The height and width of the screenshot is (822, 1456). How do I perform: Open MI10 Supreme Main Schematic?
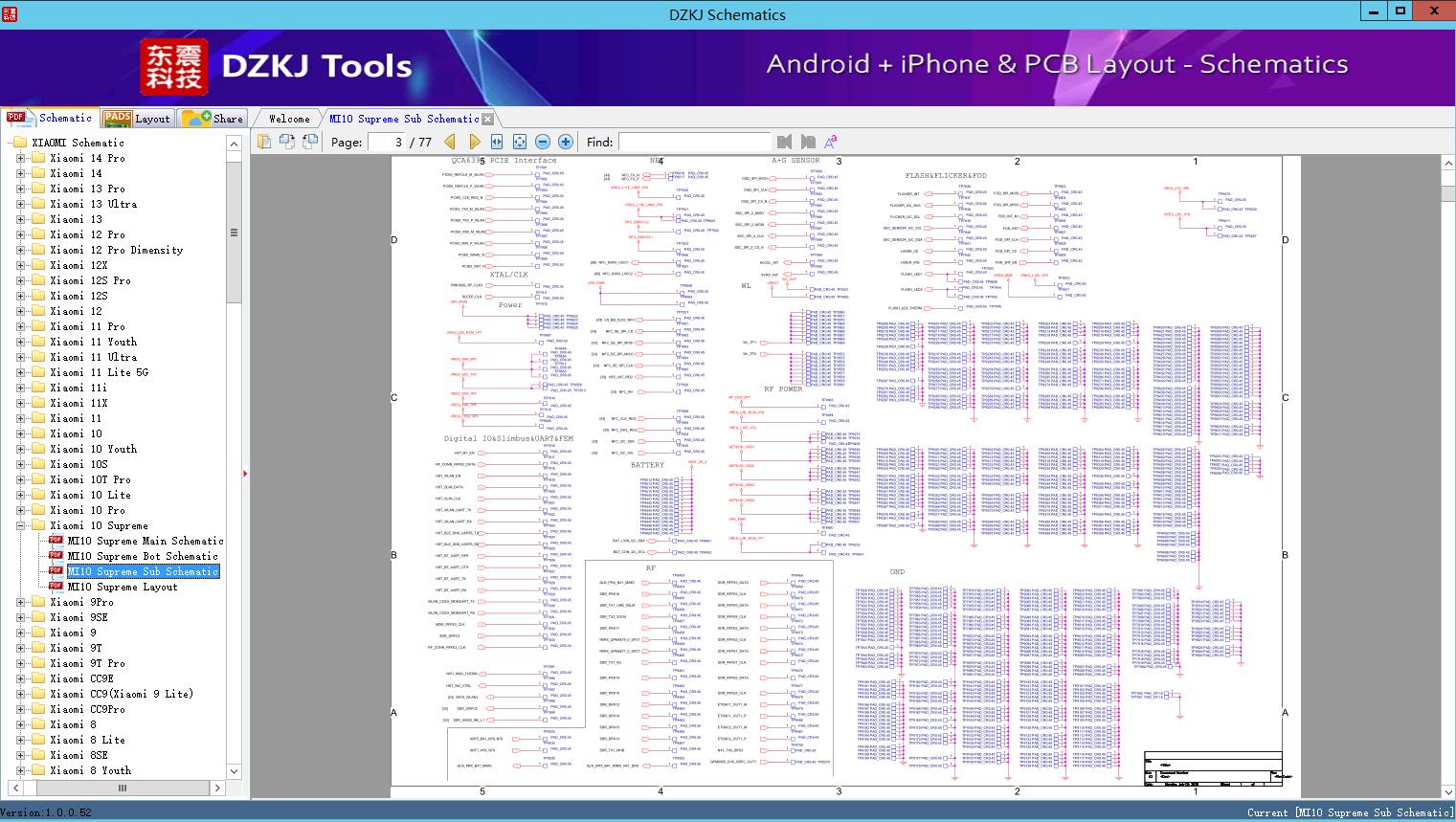tap(146, 541)
